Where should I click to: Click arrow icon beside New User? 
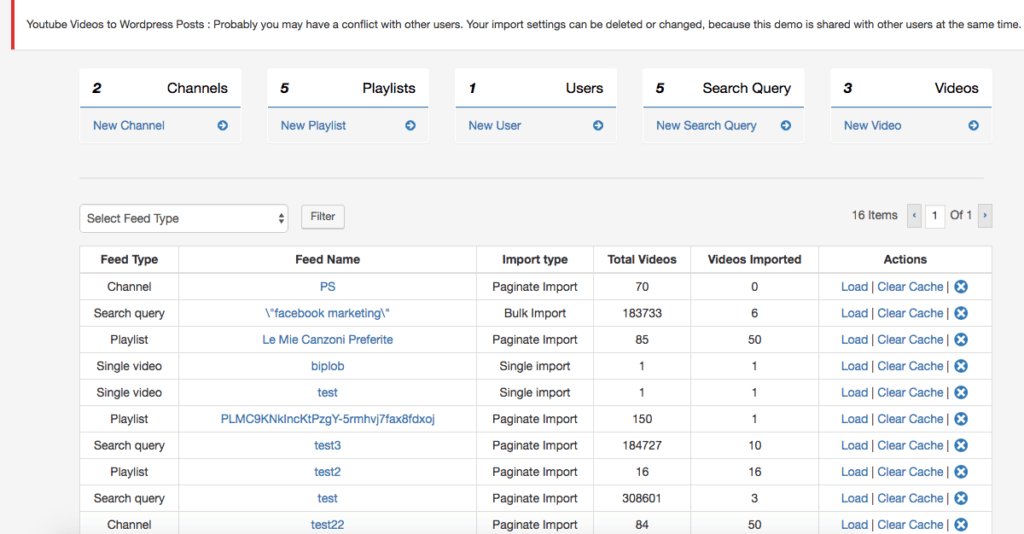[x=598, y=125]
